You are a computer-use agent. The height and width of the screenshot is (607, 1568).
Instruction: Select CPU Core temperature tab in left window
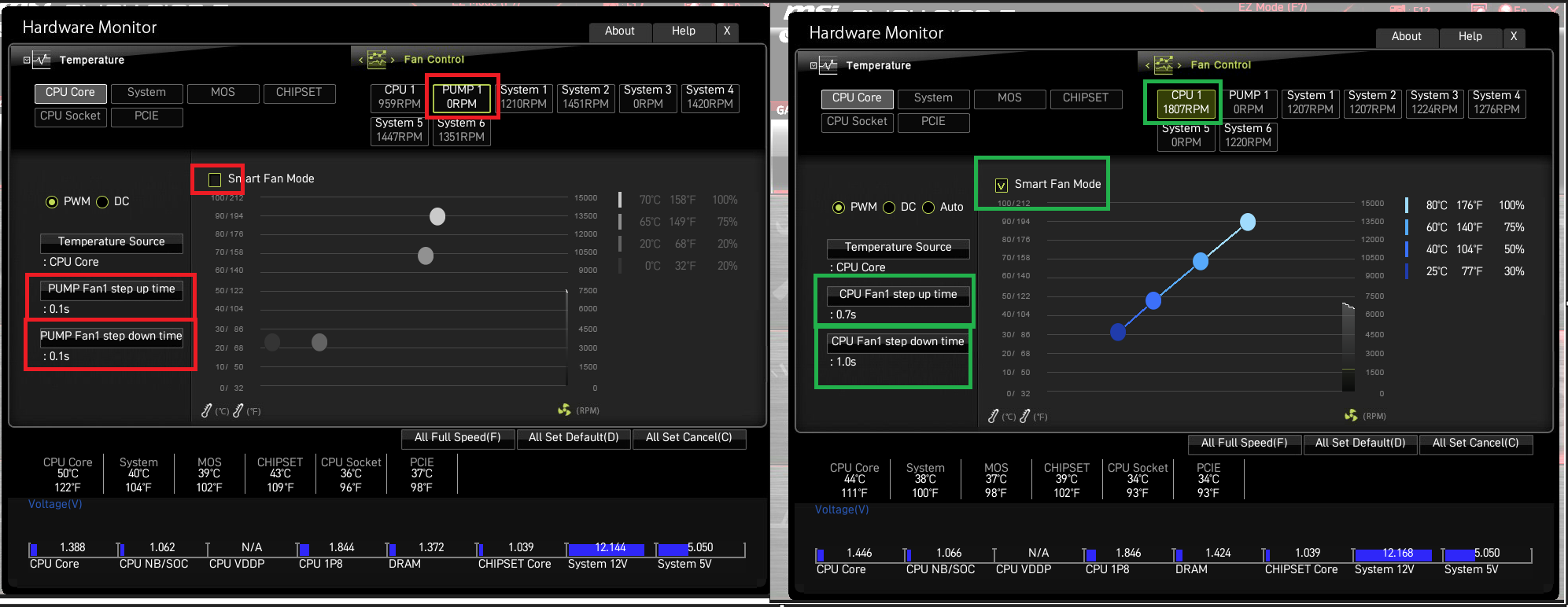tap(70, 93)
